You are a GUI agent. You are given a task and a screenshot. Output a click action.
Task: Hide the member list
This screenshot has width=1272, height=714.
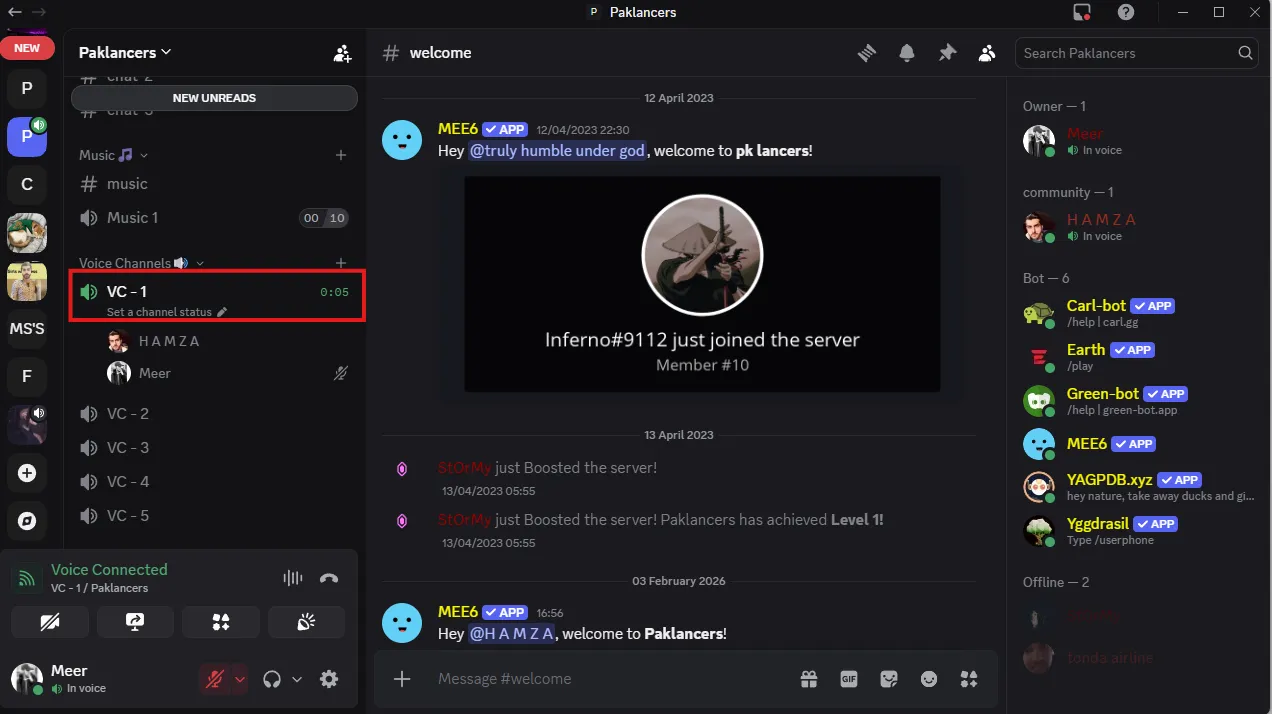(987, 53)
